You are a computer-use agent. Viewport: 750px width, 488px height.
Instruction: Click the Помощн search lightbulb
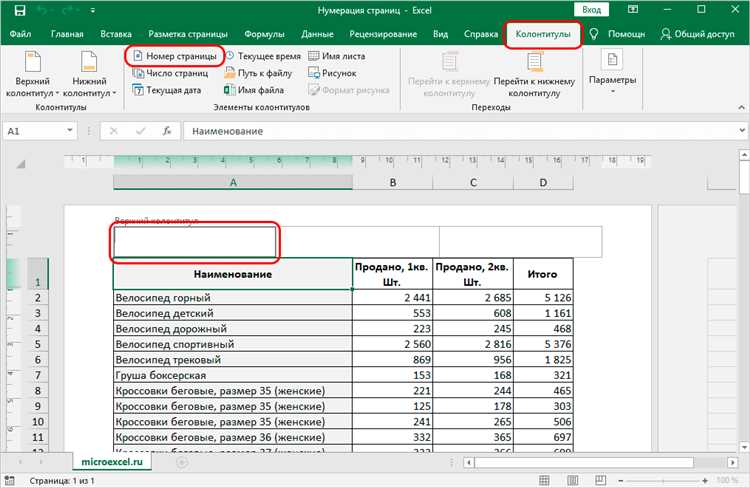[594, 34]
